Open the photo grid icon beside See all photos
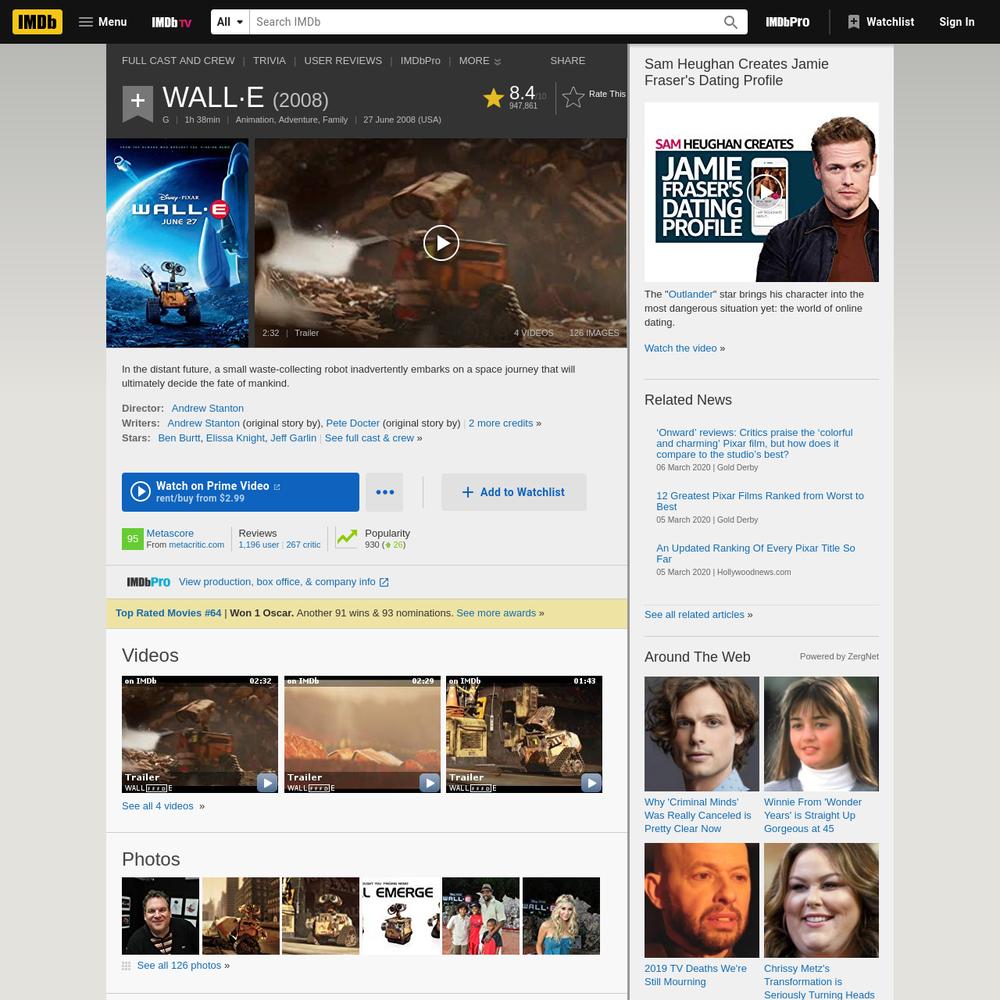 [126, 966]
